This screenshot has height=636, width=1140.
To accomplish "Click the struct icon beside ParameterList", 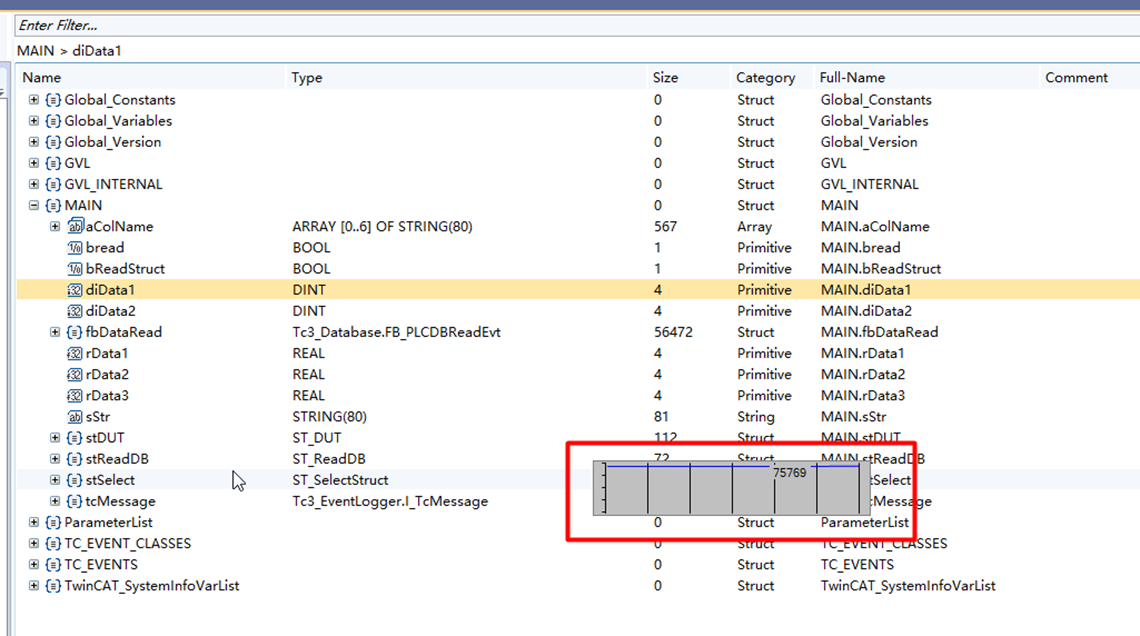I will [x=53, y=522].
